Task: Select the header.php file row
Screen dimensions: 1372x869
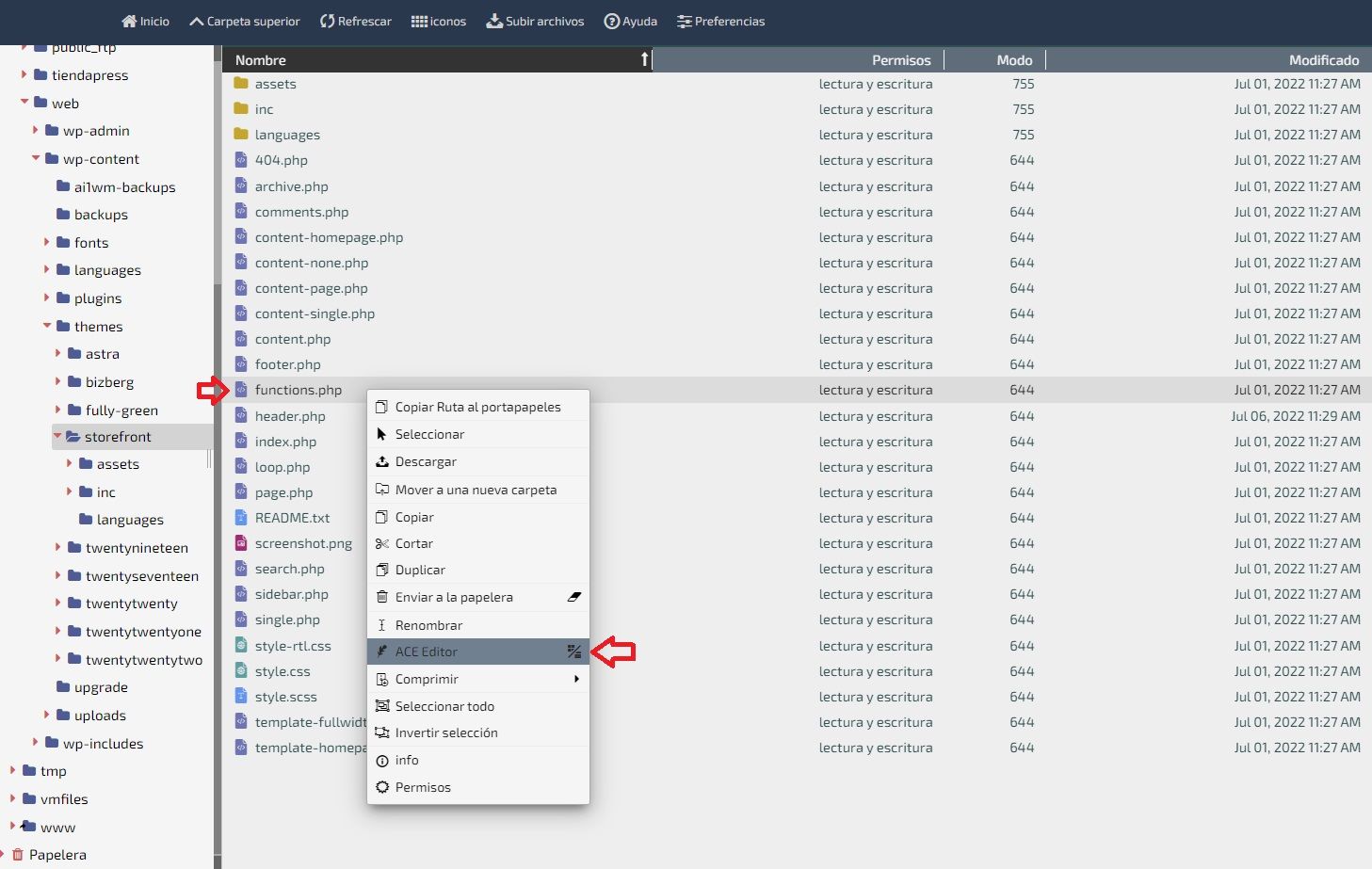Action: click(x=797, y=416)
